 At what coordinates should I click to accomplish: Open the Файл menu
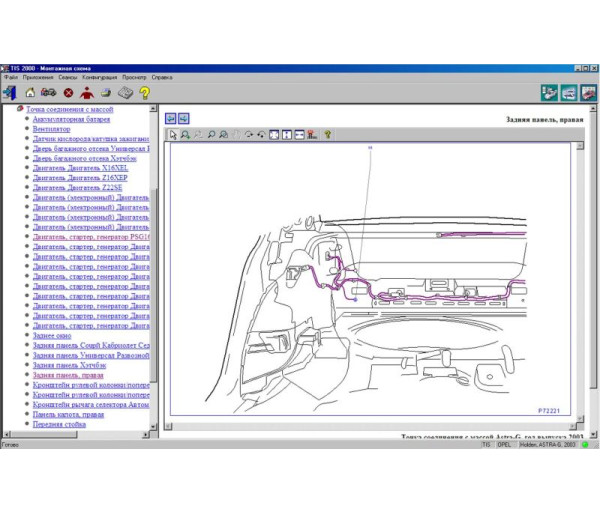11,76
